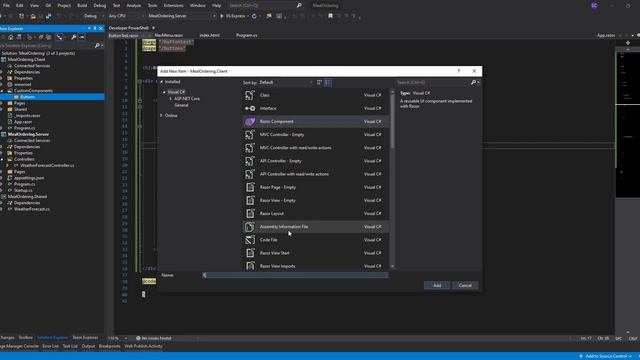Choose the Razor Component template
The width and height of the screenshot is (640, 360).
click(x=316, y=121)
